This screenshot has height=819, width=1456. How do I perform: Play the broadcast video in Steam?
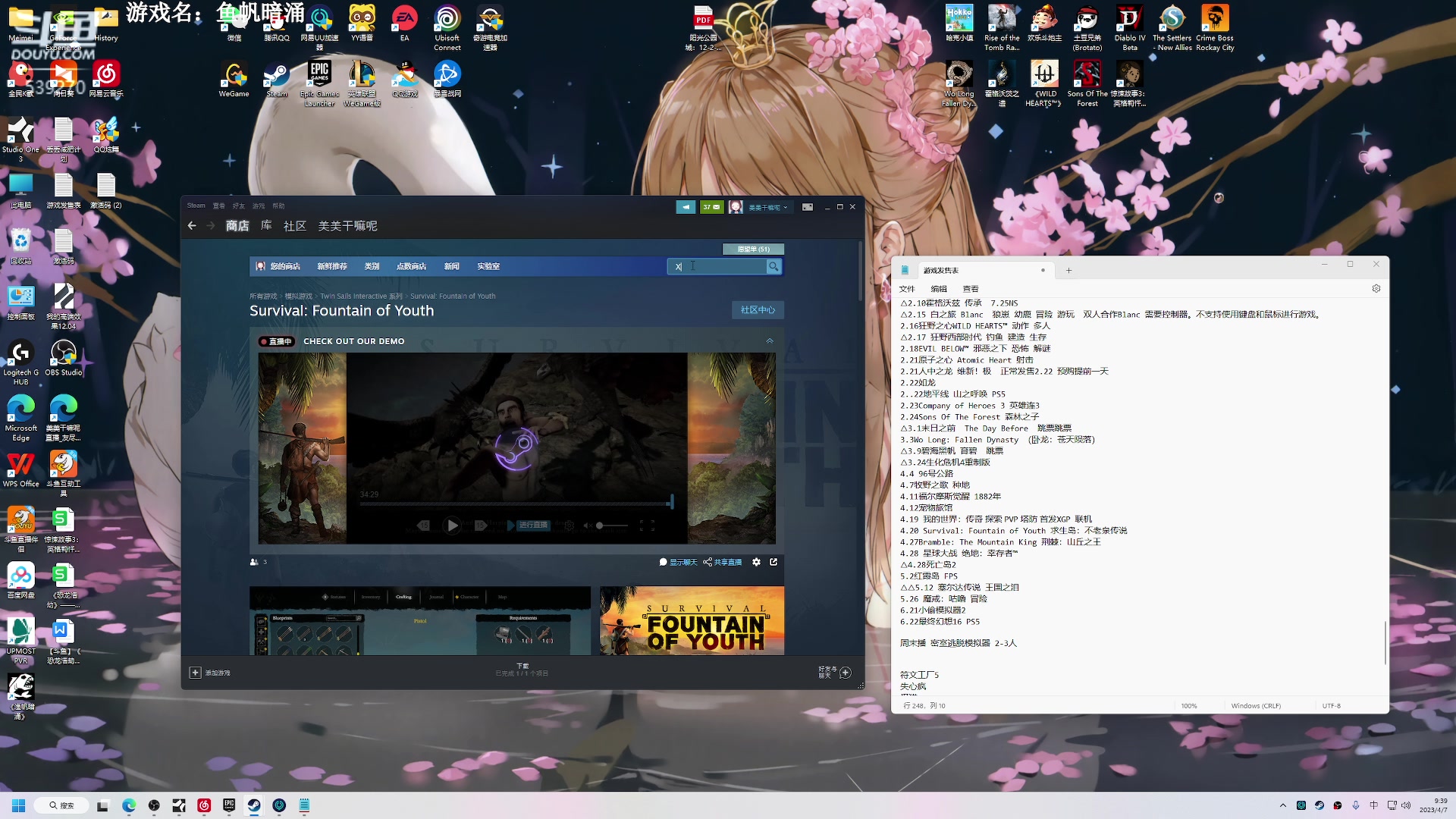pos(452,526)
